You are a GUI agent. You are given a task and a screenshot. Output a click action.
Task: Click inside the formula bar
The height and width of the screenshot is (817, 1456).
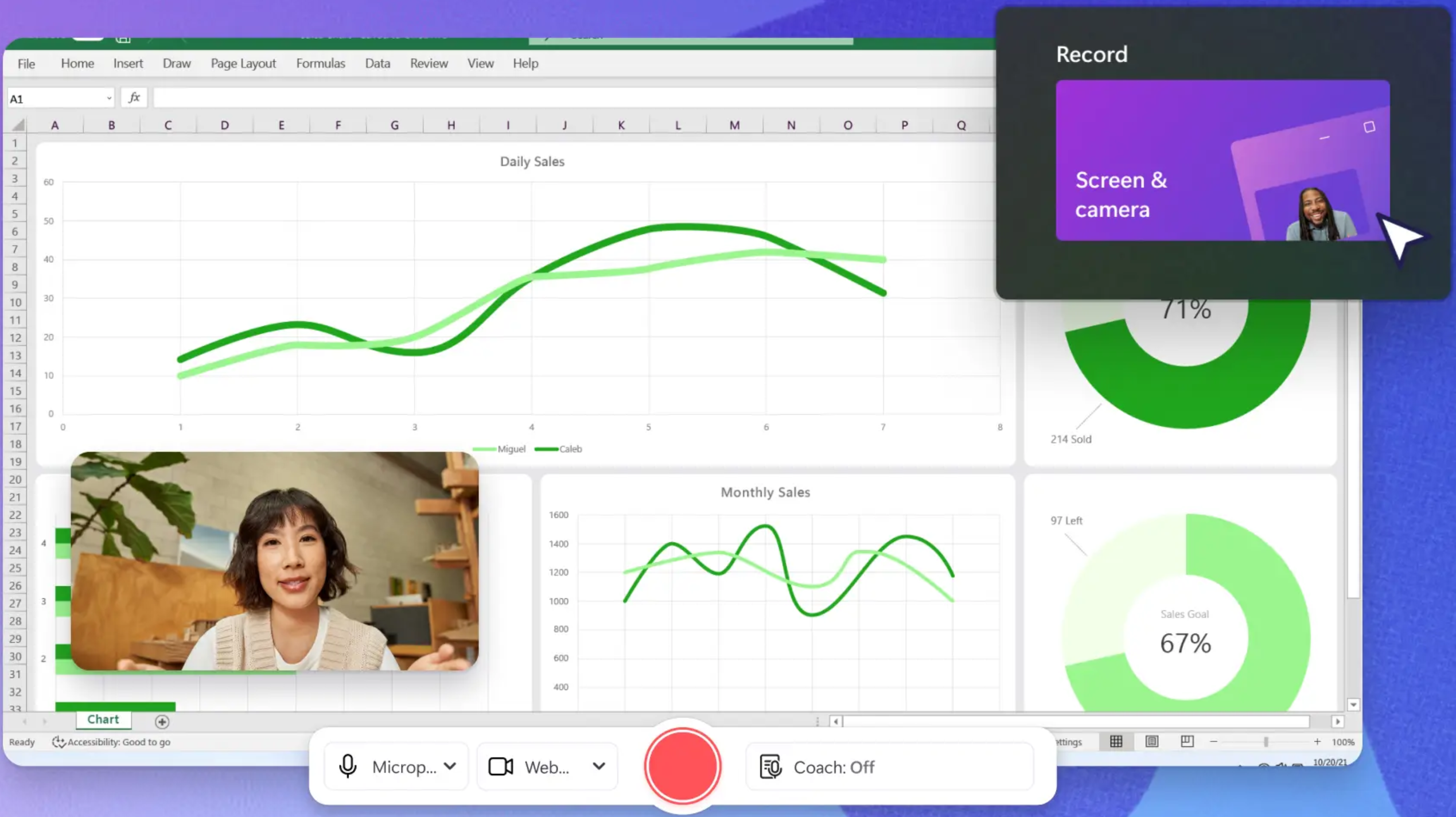click(574, 98)
